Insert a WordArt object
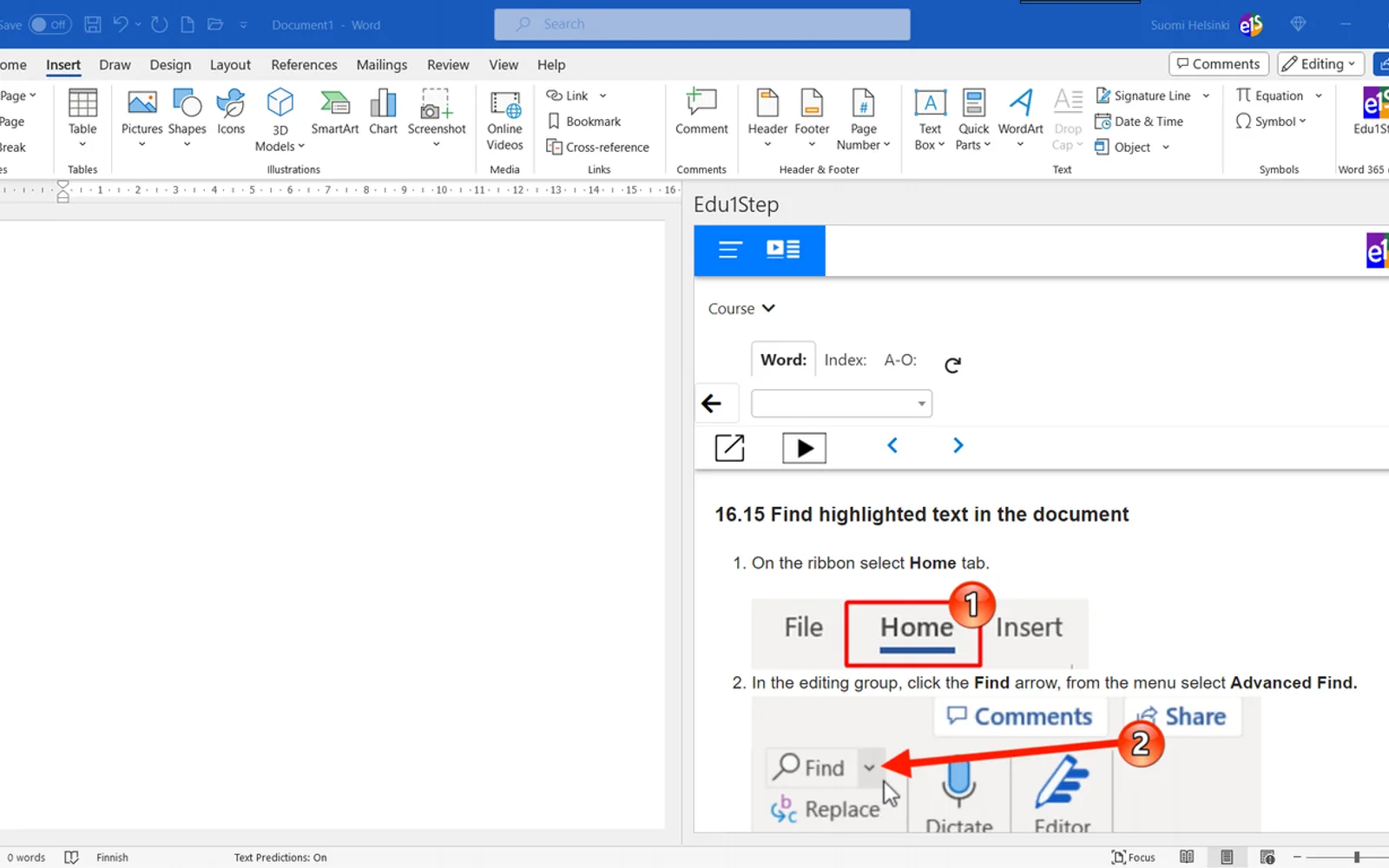The width and height of the screenshot is (1389, 868). (x=1021, y=117)
